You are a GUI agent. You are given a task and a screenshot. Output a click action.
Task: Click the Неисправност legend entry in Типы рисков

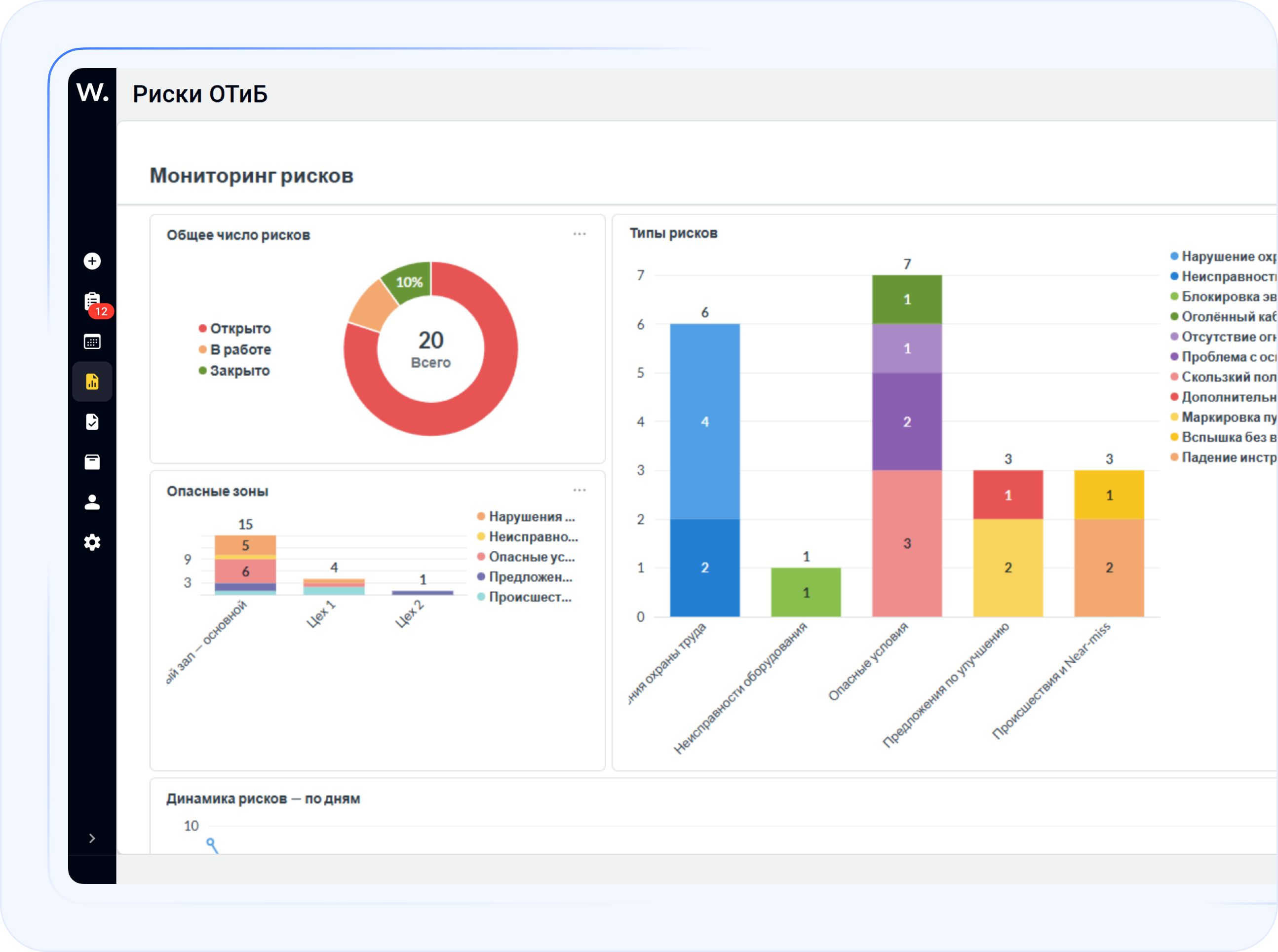coord(1223,276)
